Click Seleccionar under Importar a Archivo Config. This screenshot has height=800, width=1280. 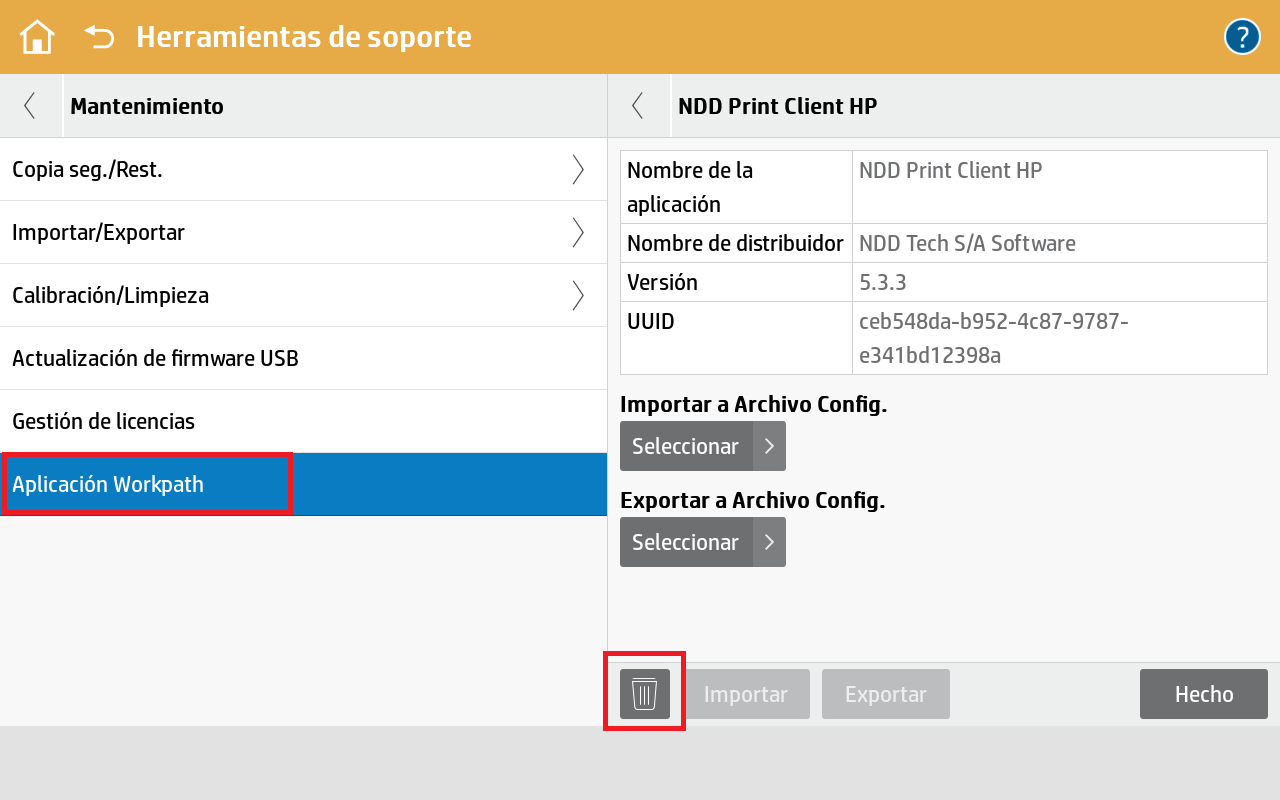click(703, 446)
